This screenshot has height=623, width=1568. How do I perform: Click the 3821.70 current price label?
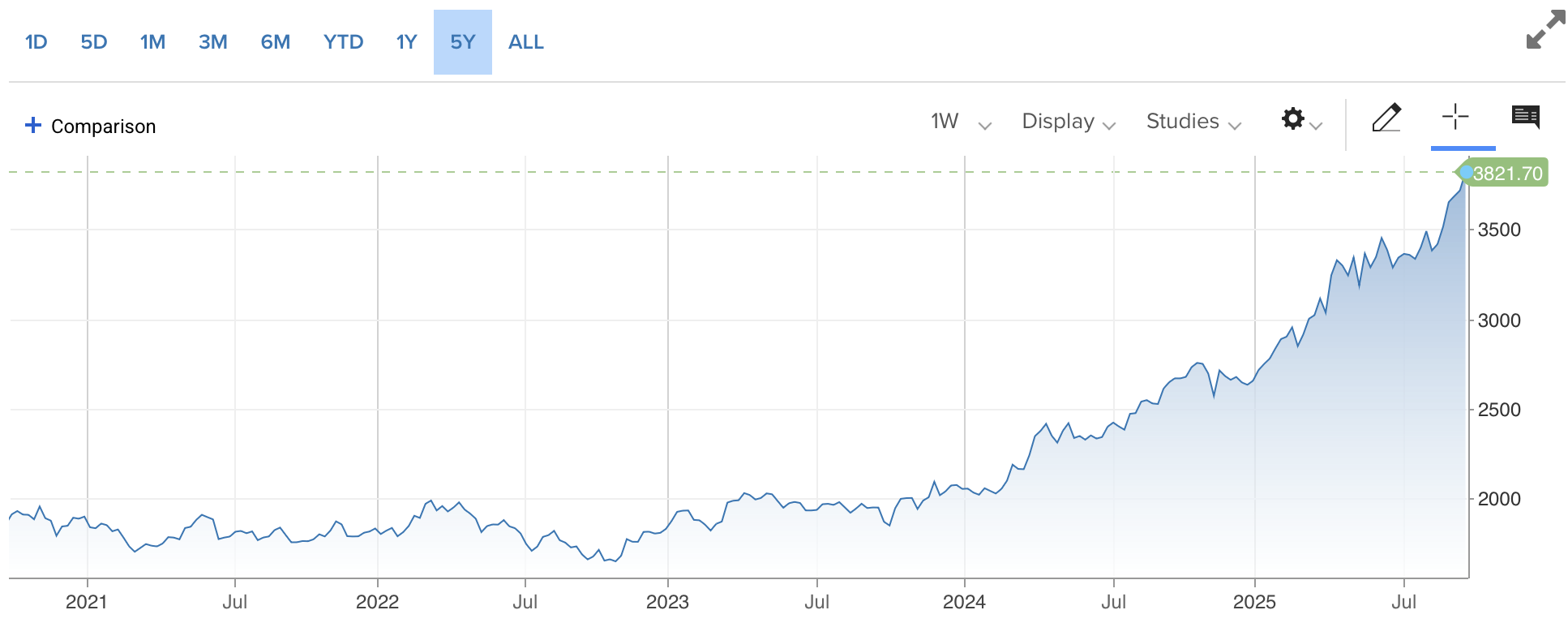click(1506, 174)
